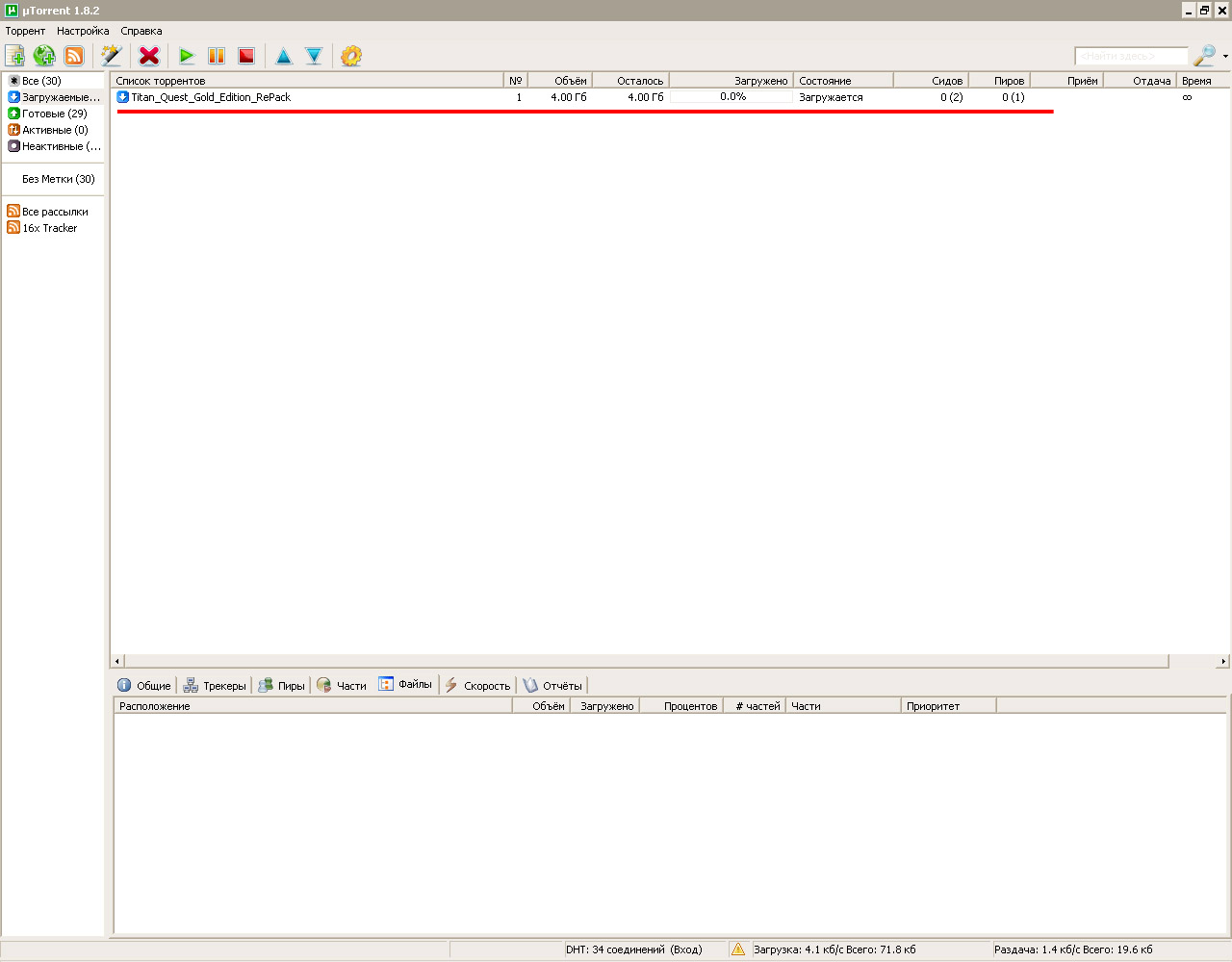
Task: Open the Настройка menu
Action: click(83, 31)
